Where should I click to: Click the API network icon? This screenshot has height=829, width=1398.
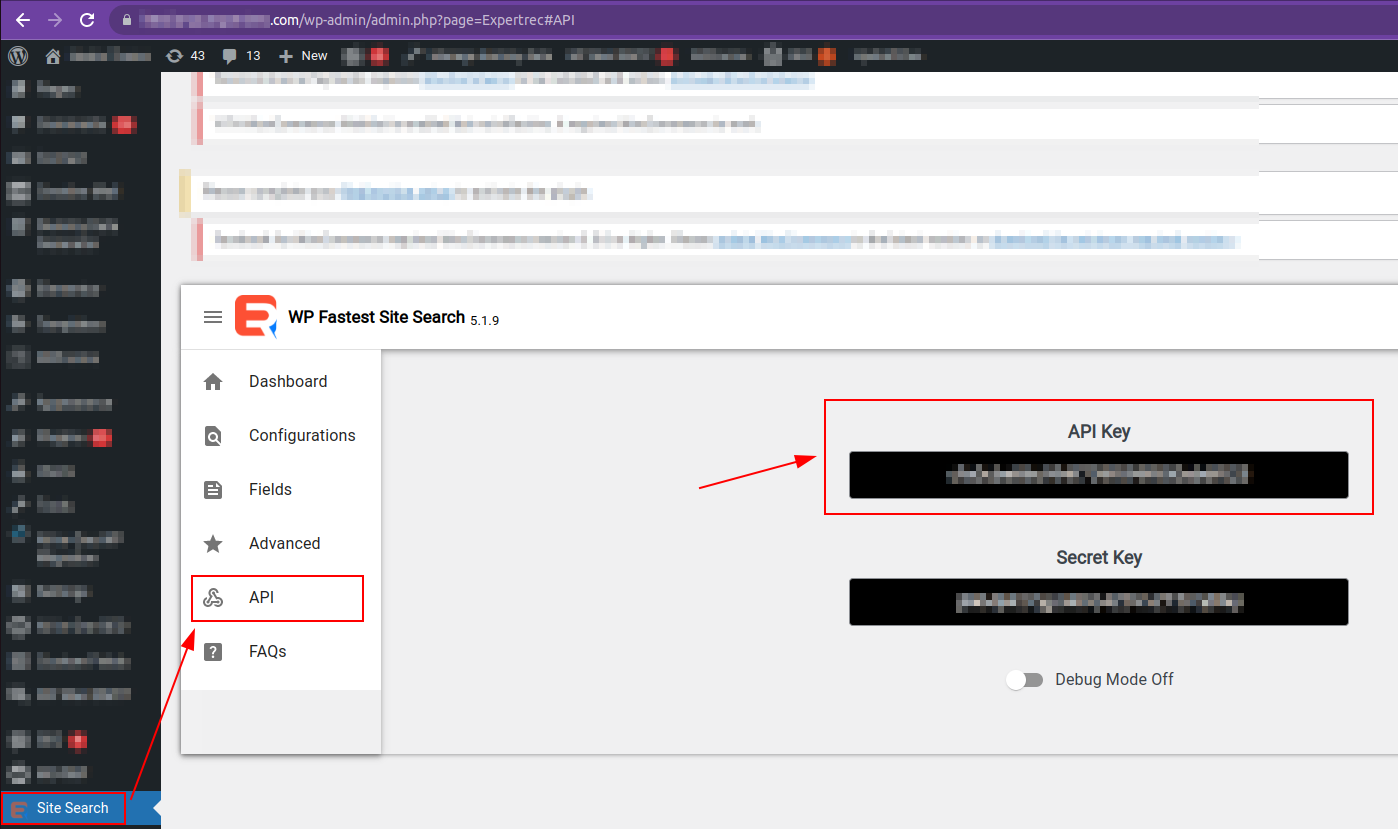click(212, 597)
